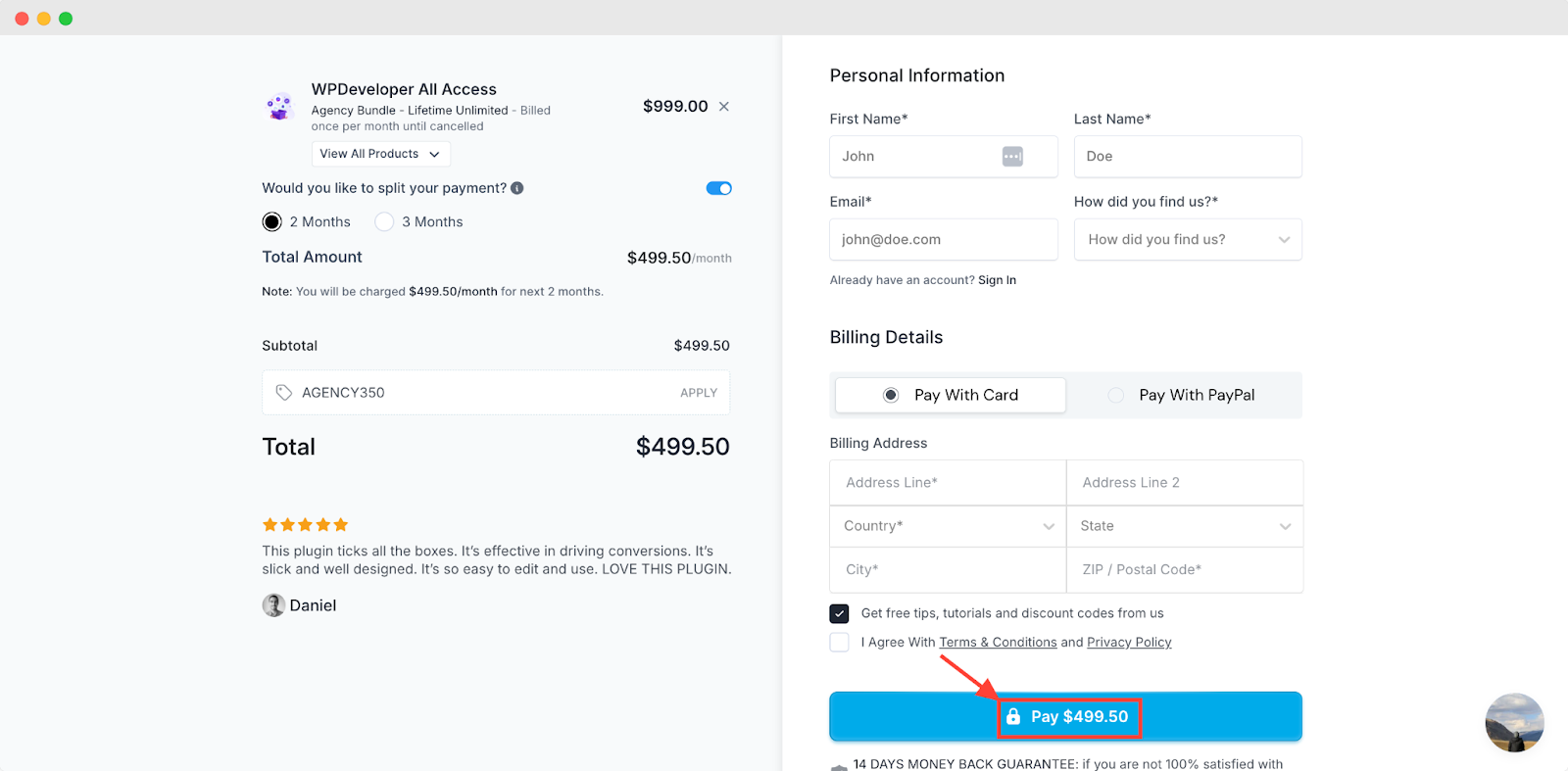The height and width of the screenshot is (771, 1568).
Task: Expand the View All Products dropdown
Action: click(x=380, y=154)
